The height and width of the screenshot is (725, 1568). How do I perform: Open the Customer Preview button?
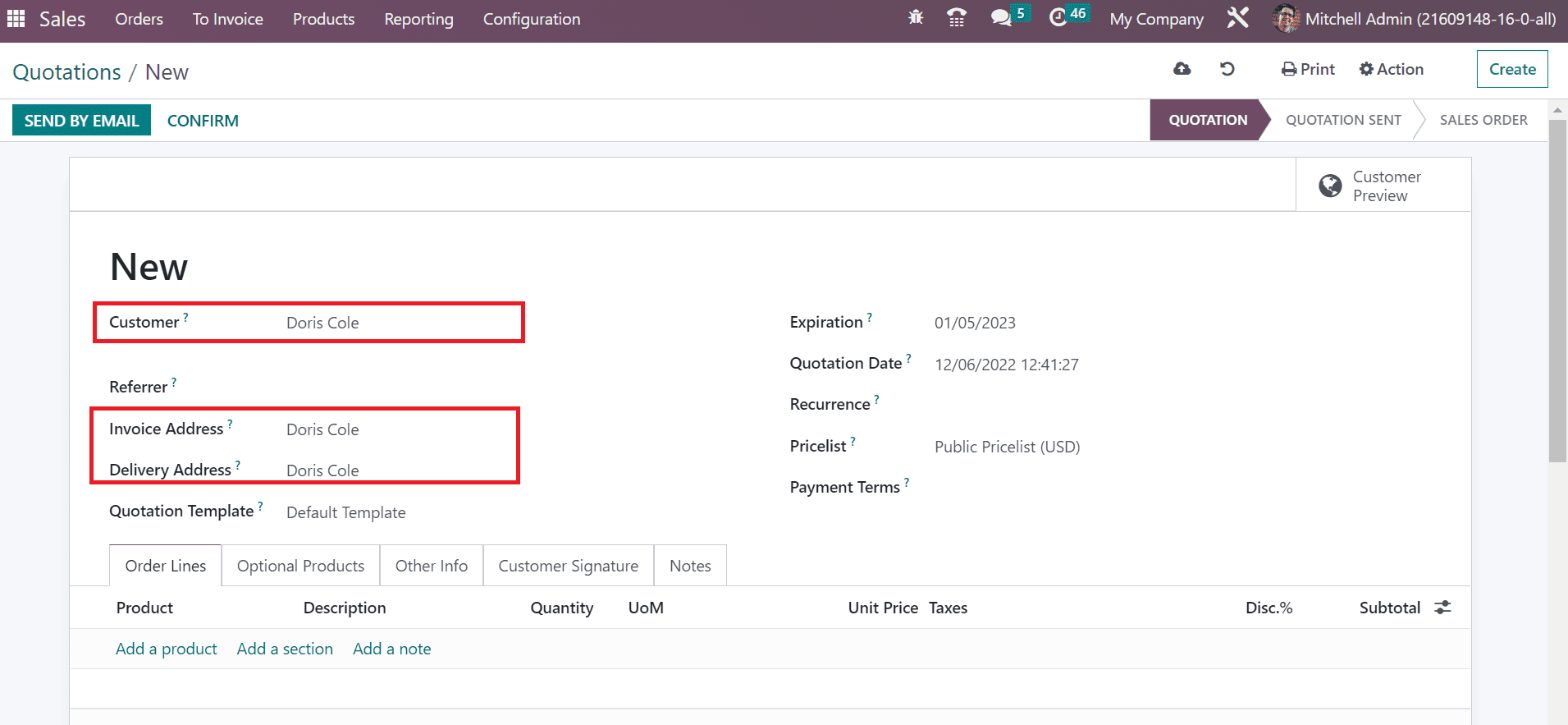1383,186
